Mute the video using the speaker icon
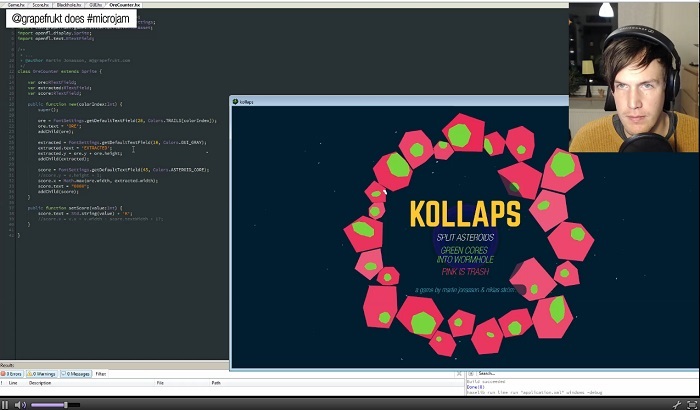 21,404
